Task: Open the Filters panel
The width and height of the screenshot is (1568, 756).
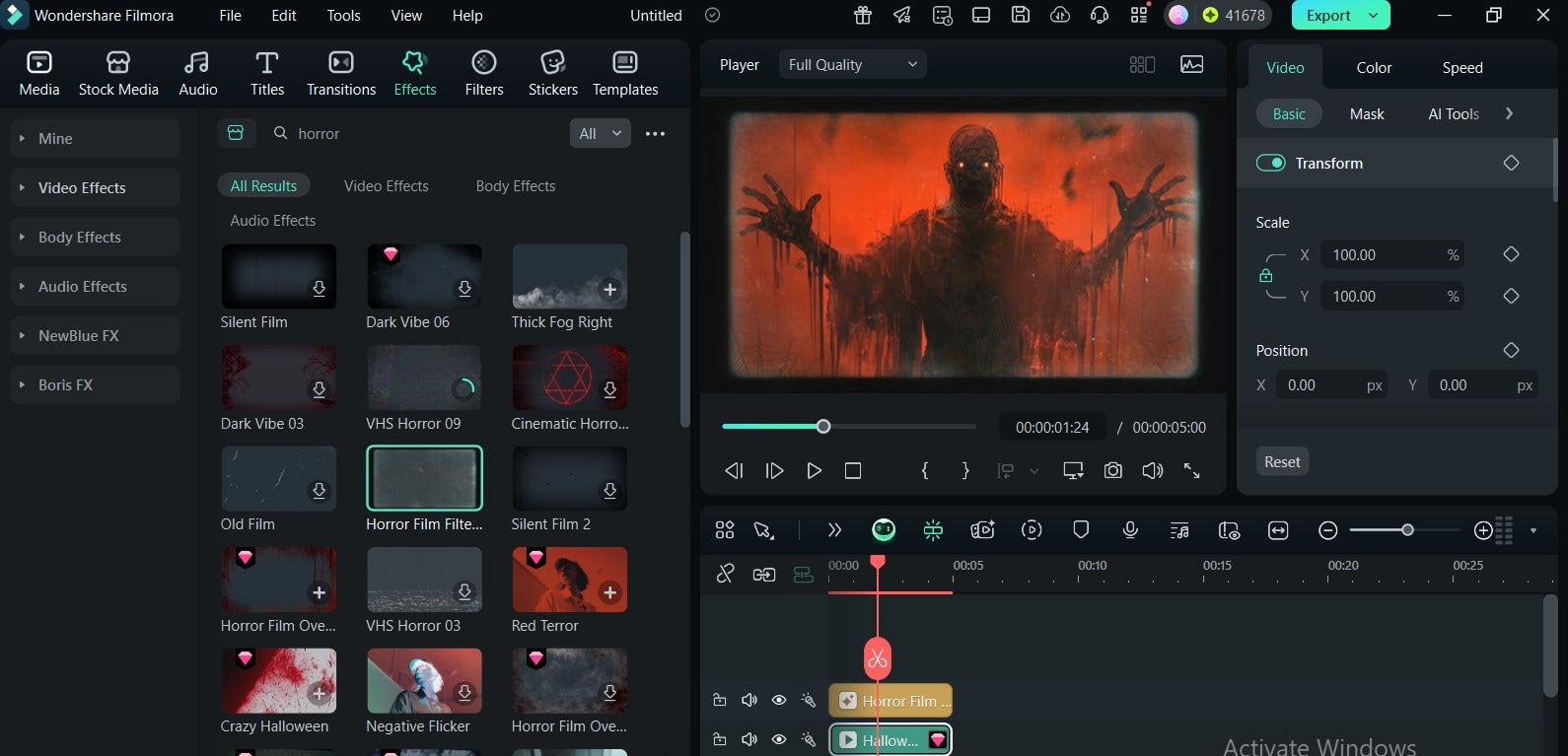Action: pos(484,74)
